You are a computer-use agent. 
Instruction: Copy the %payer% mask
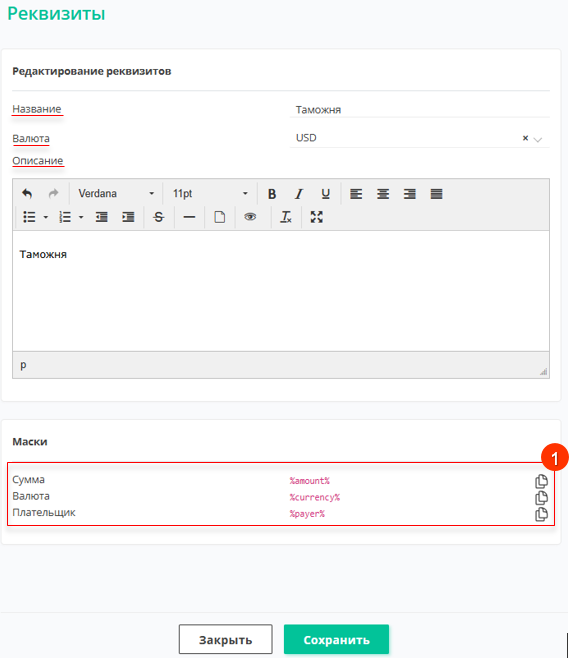pyautogui.click(x=541, y=514)
